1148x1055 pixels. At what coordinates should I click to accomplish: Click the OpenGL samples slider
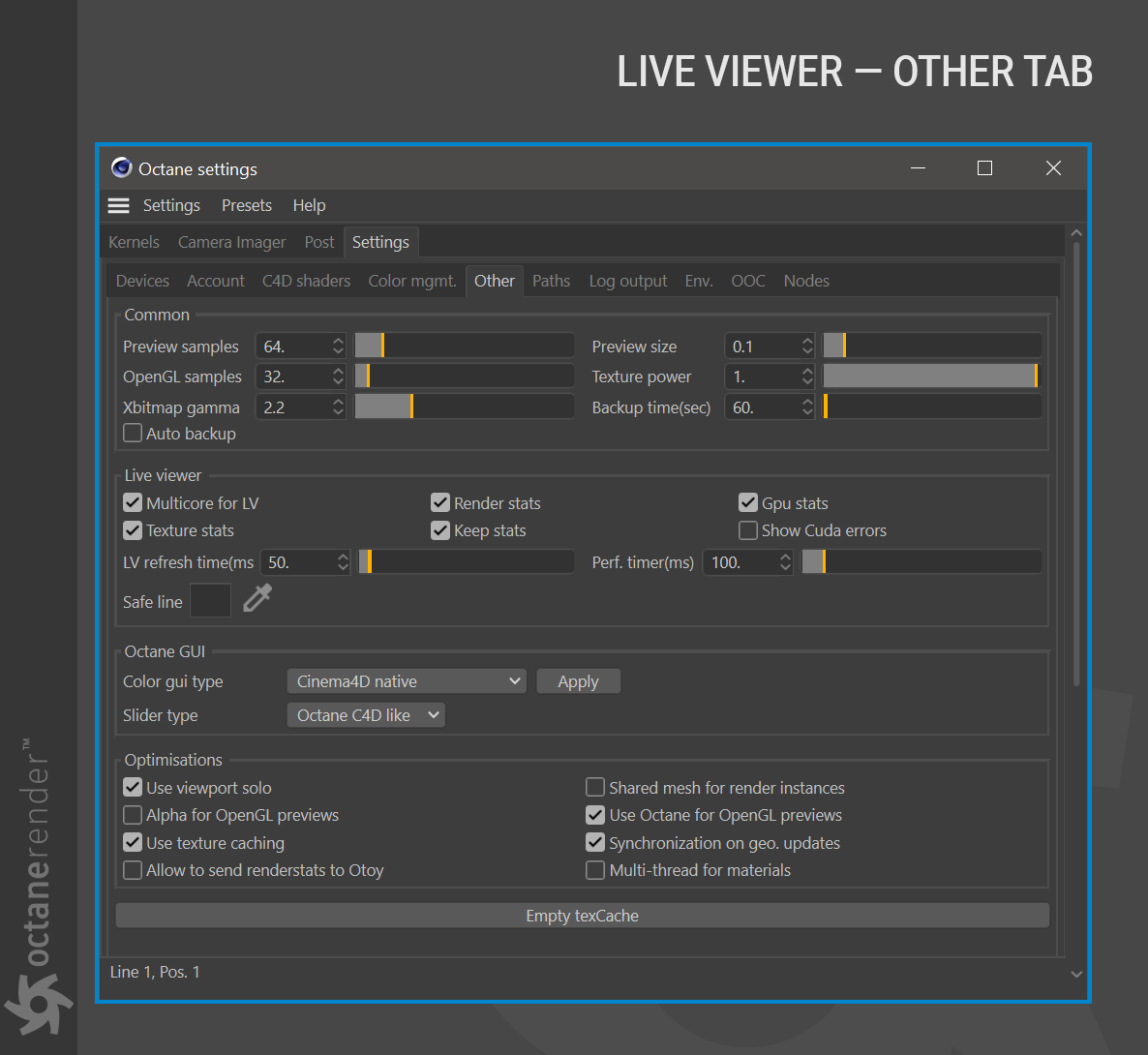tap(465, 377)
